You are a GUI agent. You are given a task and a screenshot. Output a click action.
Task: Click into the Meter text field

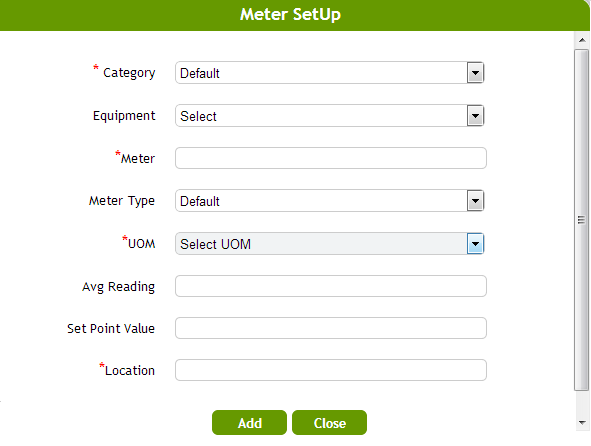coord(331,158)
